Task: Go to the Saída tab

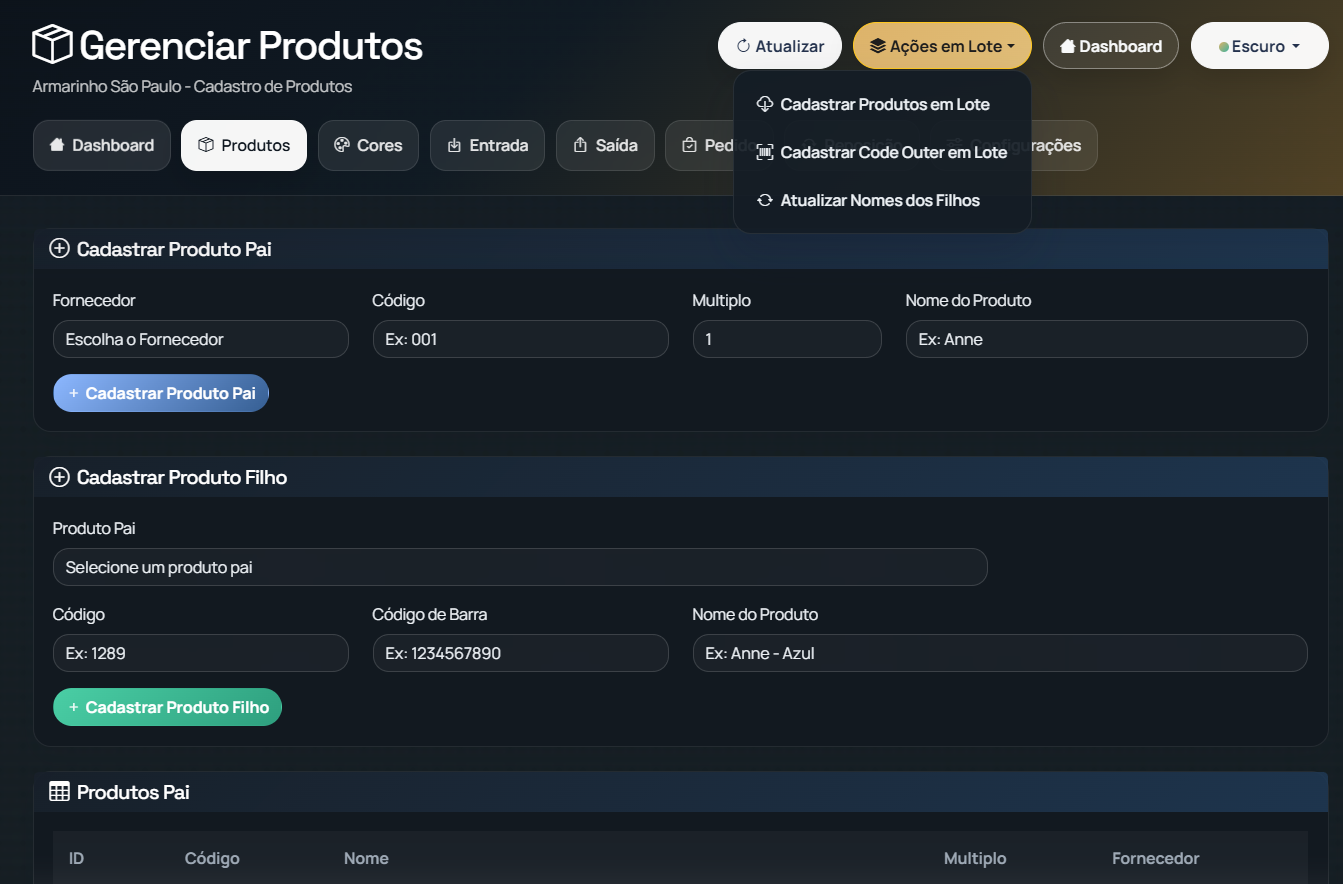Action: pyautogui.click(x=605, y=145)
